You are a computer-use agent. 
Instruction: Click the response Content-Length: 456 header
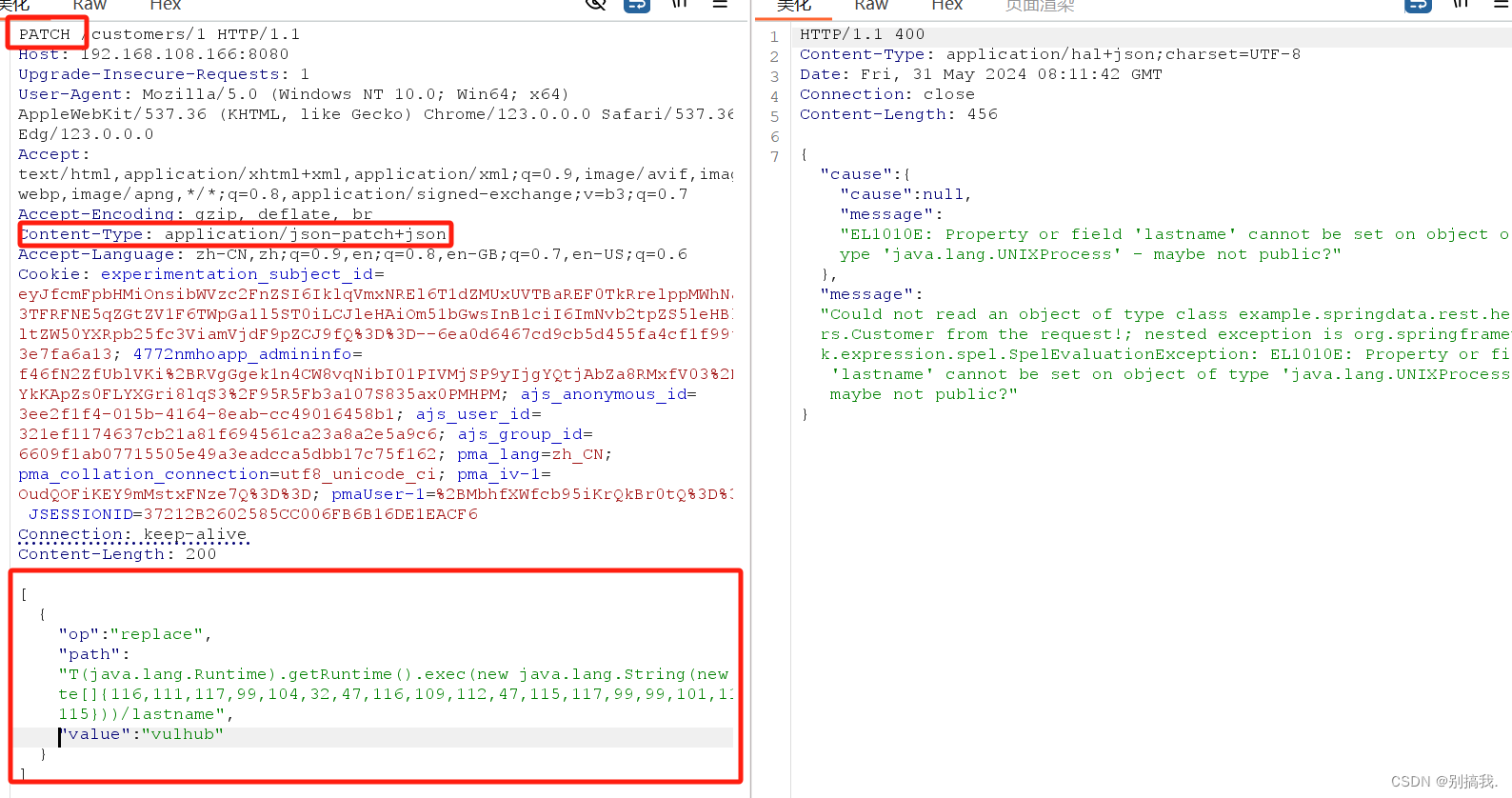click(899, 114)
